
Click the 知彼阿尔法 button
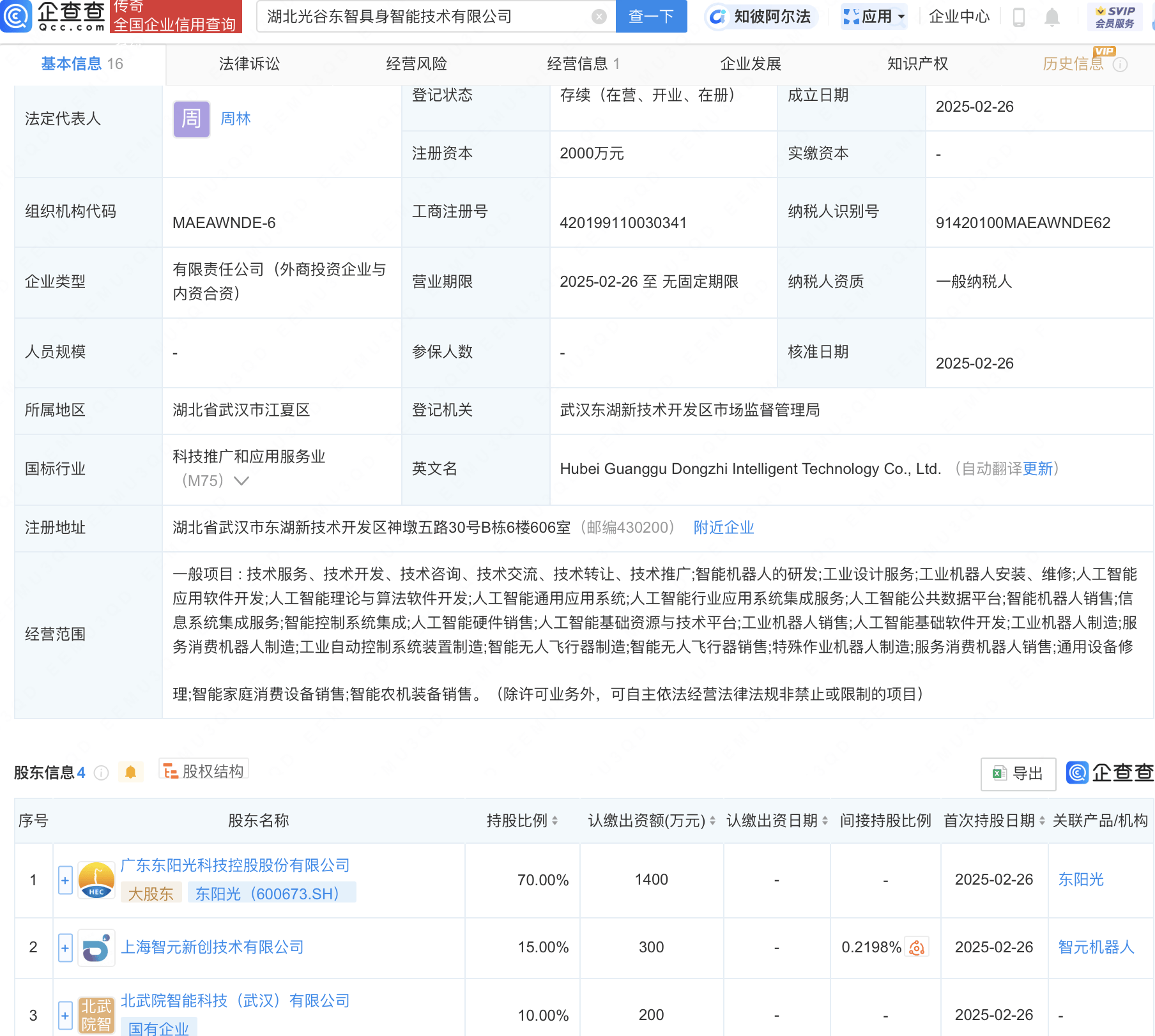coord(761,17)
